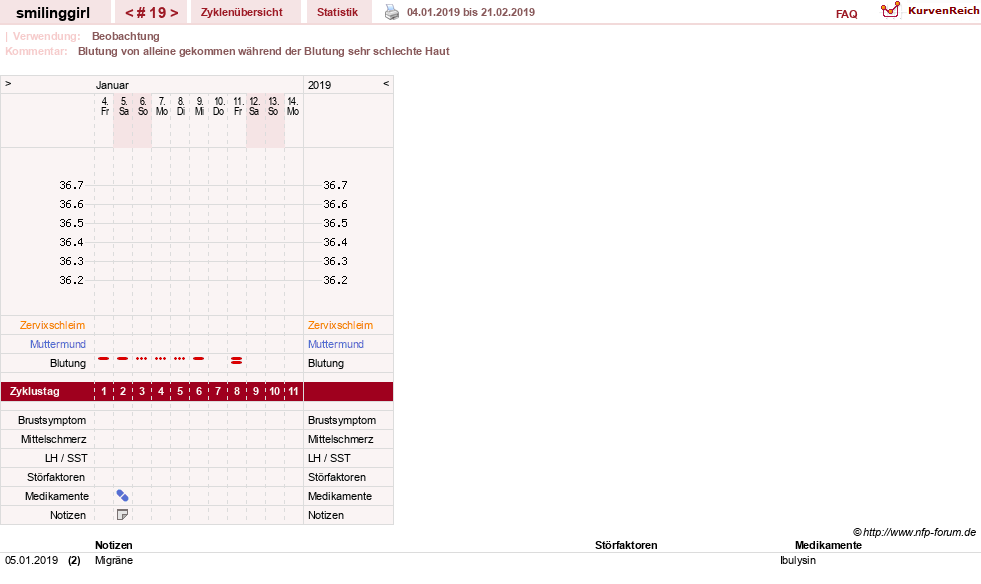981x584 pixels.
Task: Click the date range 04.01.2019 bis 21.02.2019
Action: pos(470,12)
